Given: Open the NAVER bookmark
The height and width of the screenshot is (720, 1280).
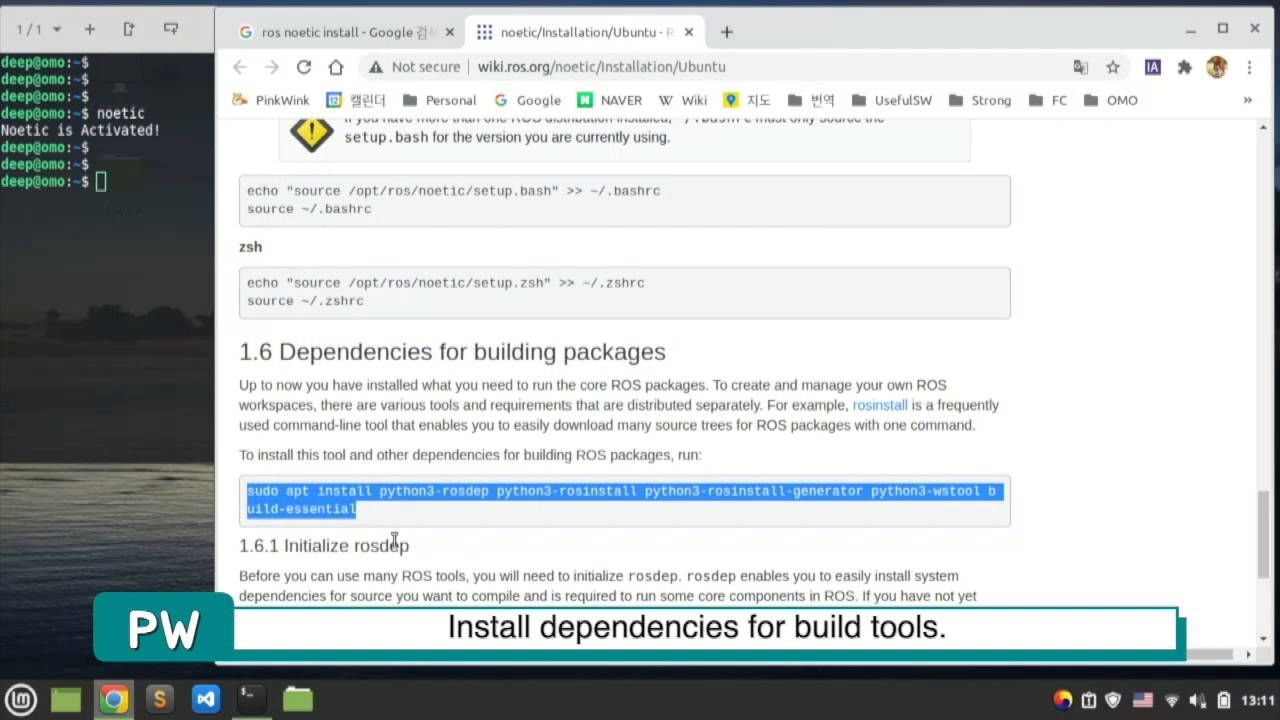Looking at the screenshot, I should [x=609, y=100].
